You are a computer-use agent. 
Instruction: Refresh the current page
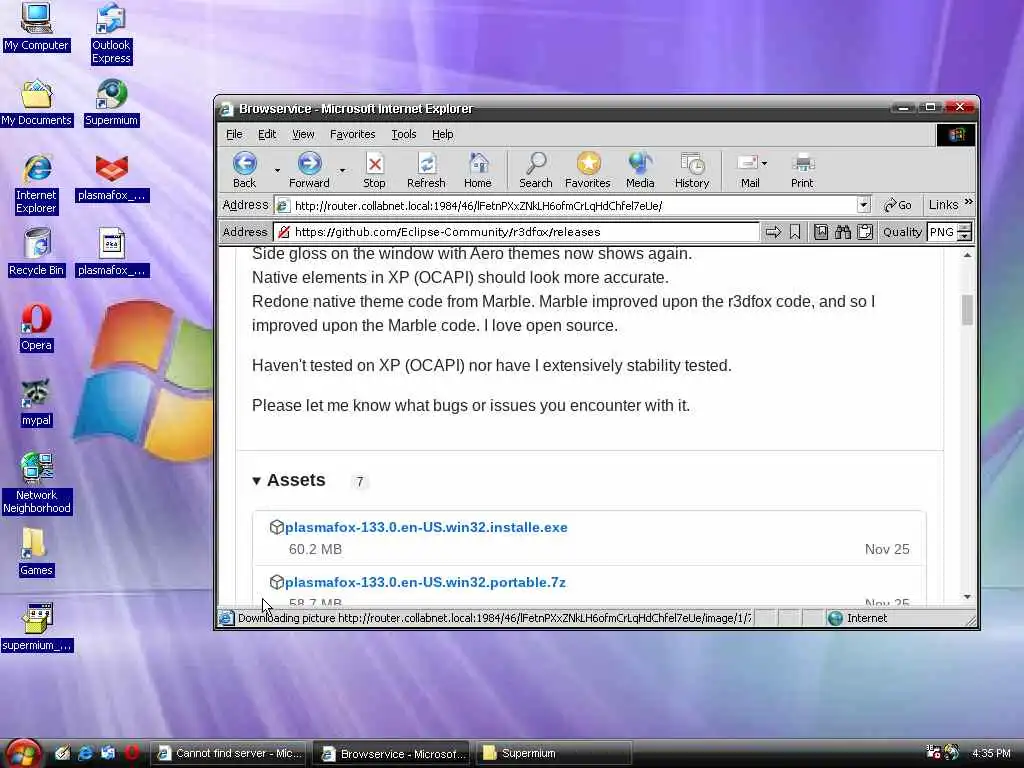pos(426,170)
